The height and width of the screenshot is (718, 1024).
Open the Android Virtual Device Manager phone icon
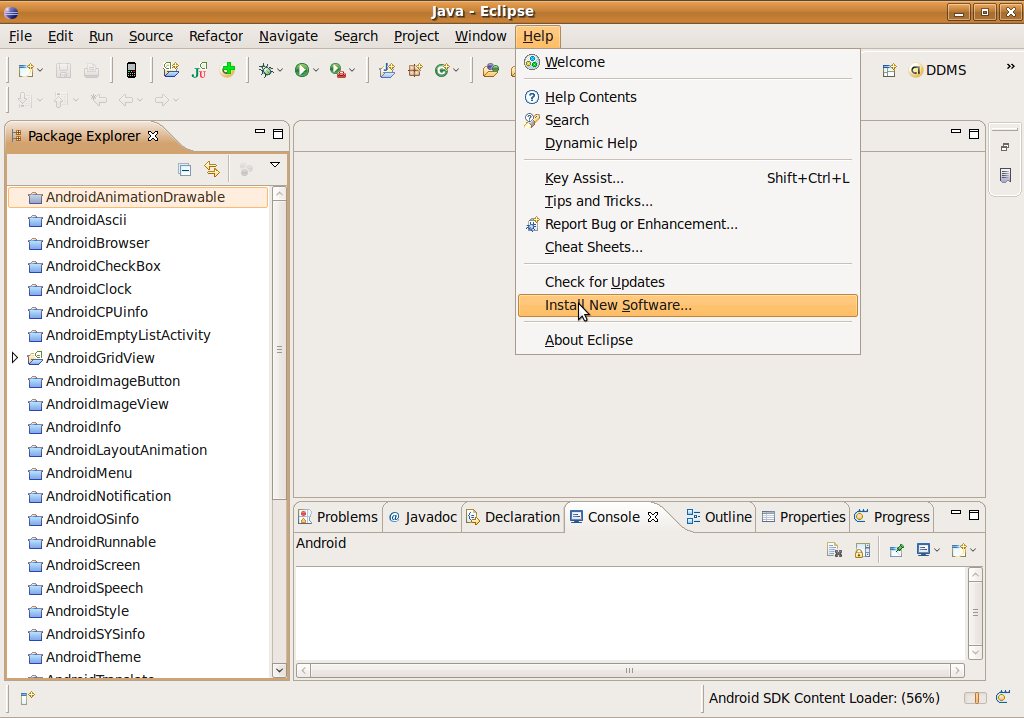131,70
